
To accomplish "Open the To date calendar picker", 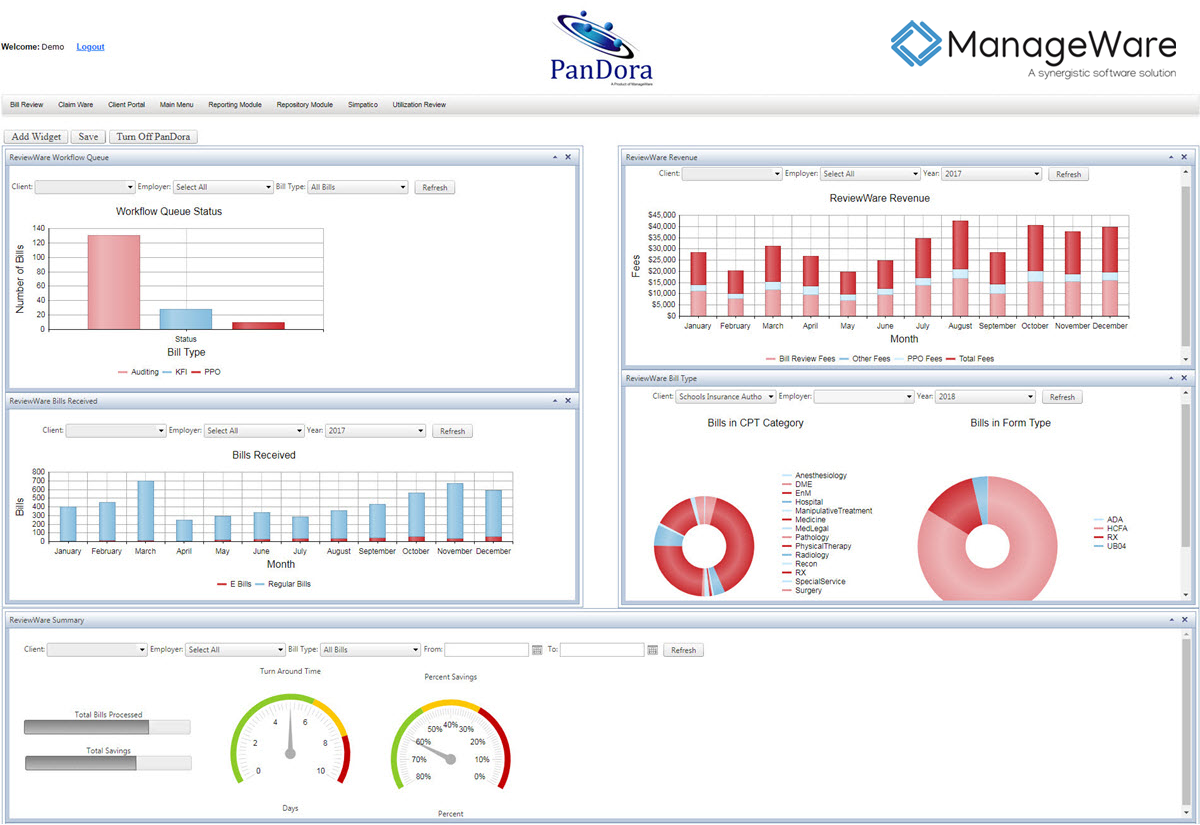I will click(653, 650).
